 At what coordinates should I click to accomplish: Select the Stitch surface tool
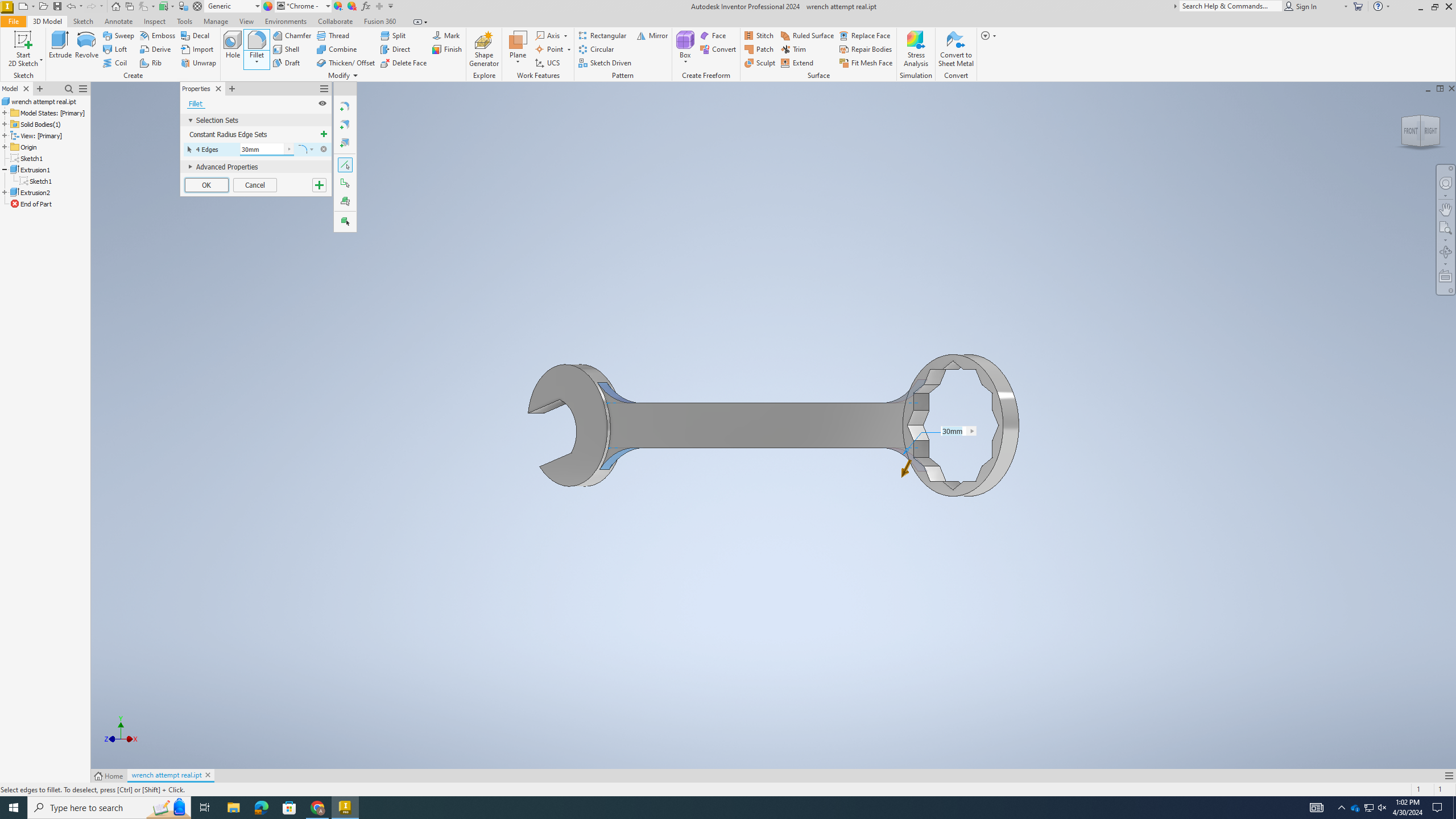pos(759,35)
